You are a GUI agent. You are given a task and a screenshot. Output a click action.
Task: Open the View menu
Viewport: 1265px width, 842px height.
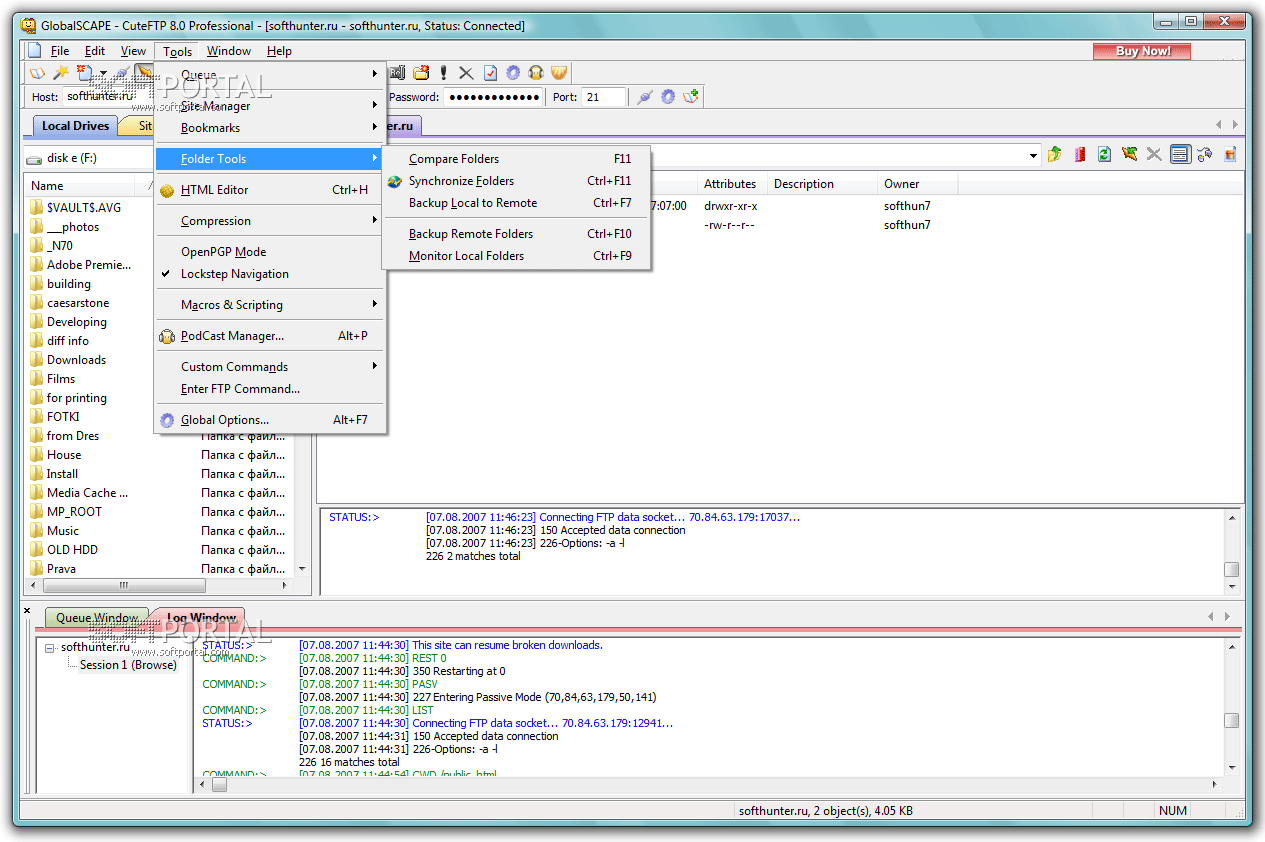133,51
